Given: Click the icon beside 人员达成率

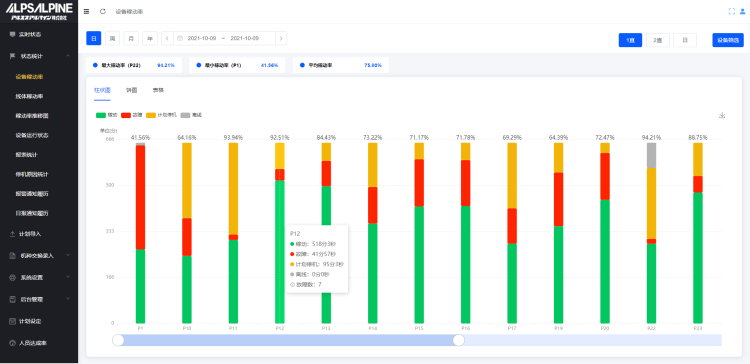Looking at the screenshot, I should [x=12, y=343].
